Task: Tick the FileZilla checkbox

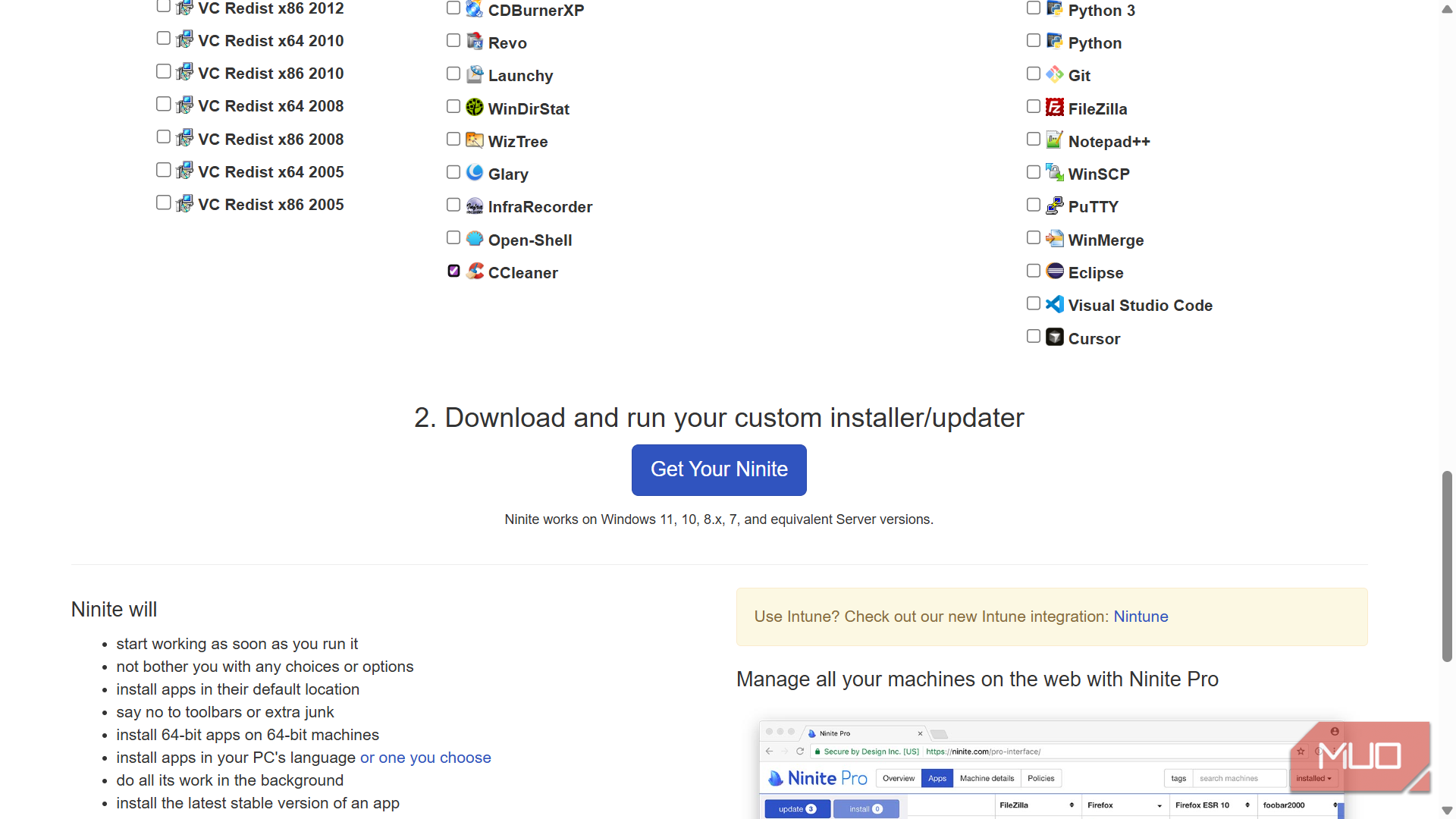Action: 1034,106
